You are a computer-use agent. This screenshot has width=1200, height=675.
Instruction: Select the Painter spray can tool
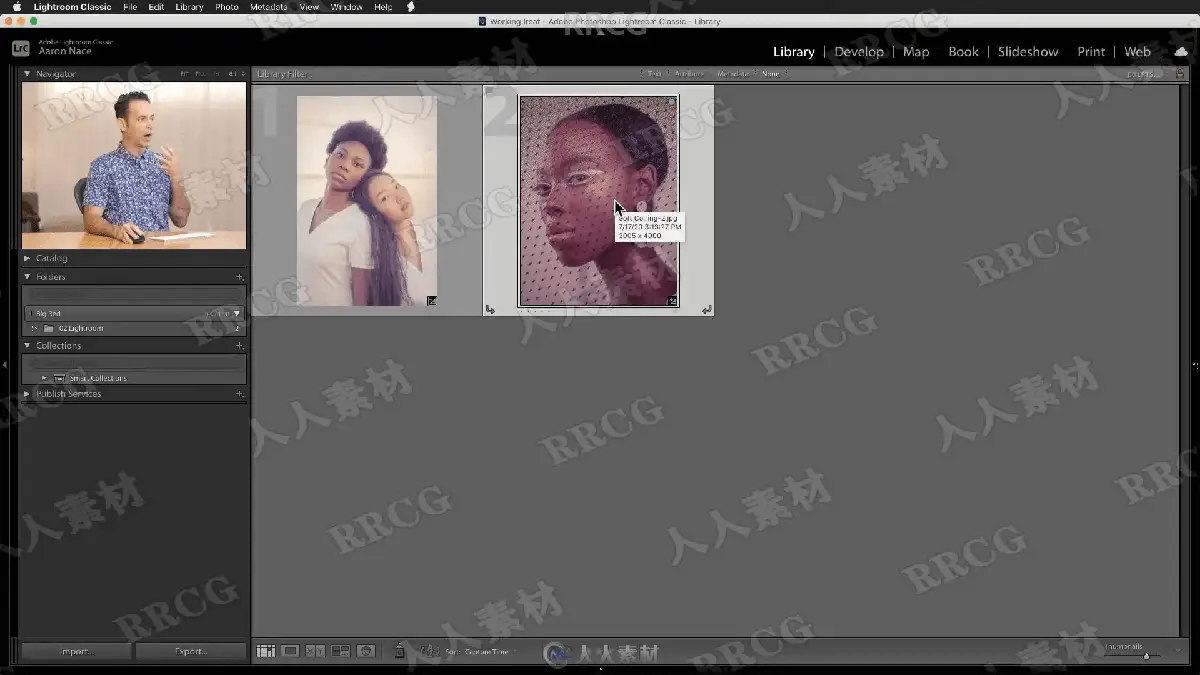pyautogui.click(x=399, y=651)
